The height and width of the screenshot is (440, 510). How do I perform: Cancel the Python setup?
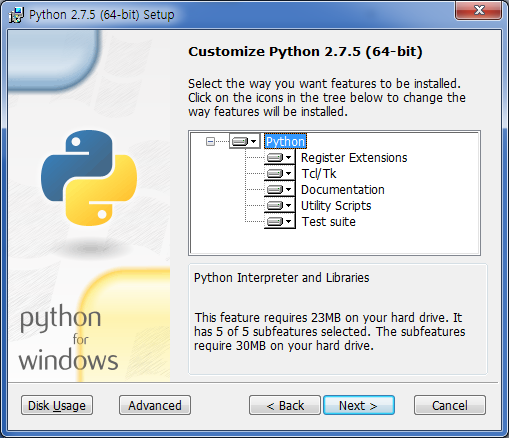[450, 405]
